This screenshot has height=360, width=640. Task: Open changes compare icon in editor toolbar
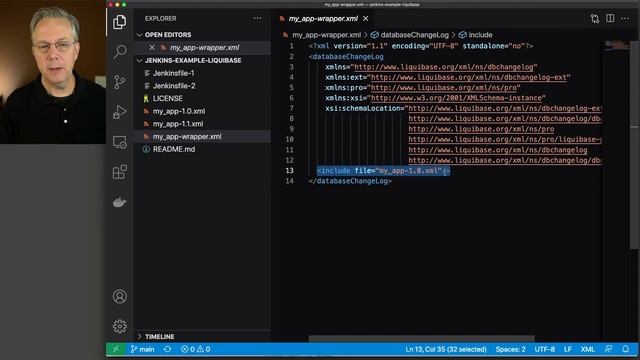coord(595,18)
